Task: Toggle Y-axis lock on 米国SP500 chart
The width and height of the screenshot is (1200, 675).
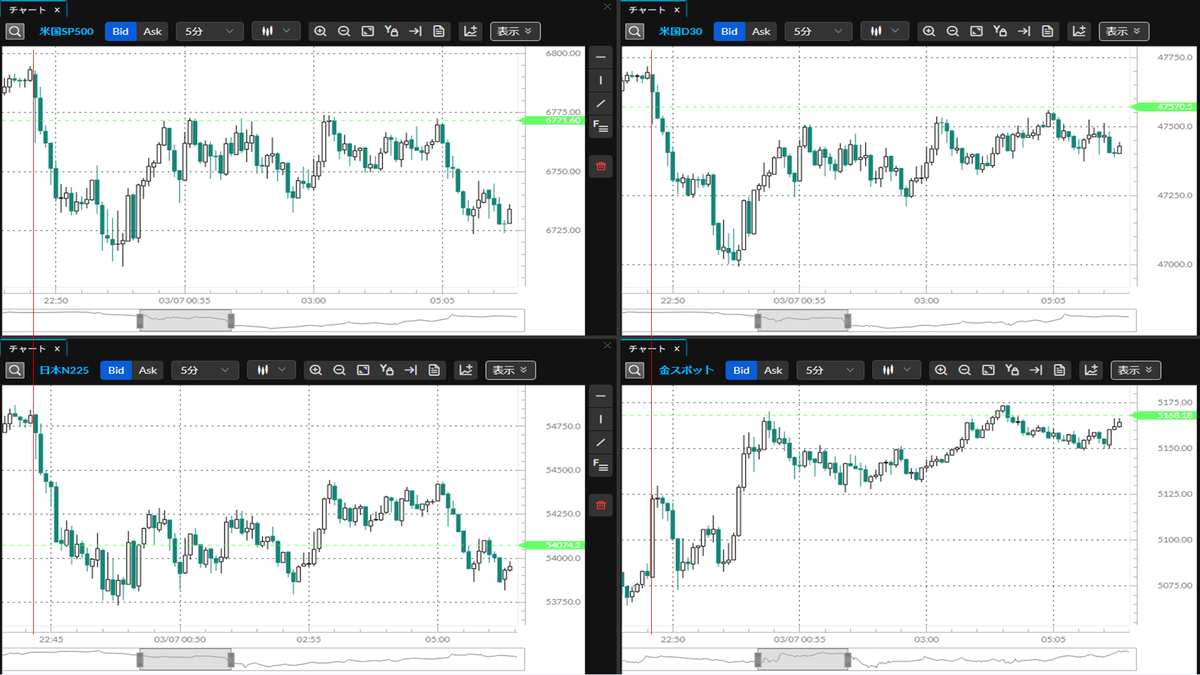Action: pos(392,31)
